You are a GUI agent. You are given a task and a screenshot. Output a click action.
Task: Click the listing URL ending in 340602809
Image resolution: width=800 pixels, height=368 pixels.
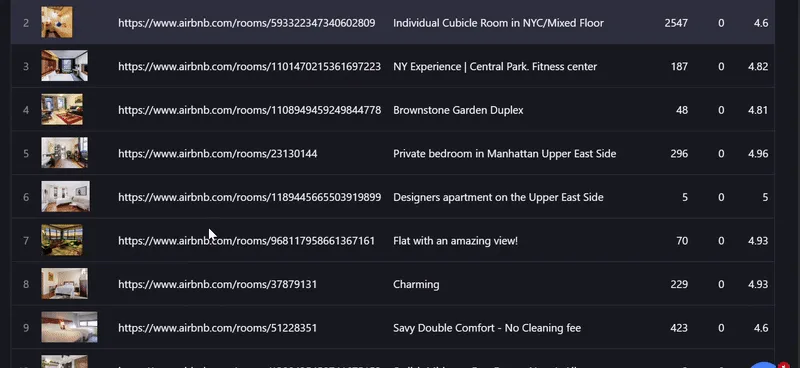[x=246, y=23]
